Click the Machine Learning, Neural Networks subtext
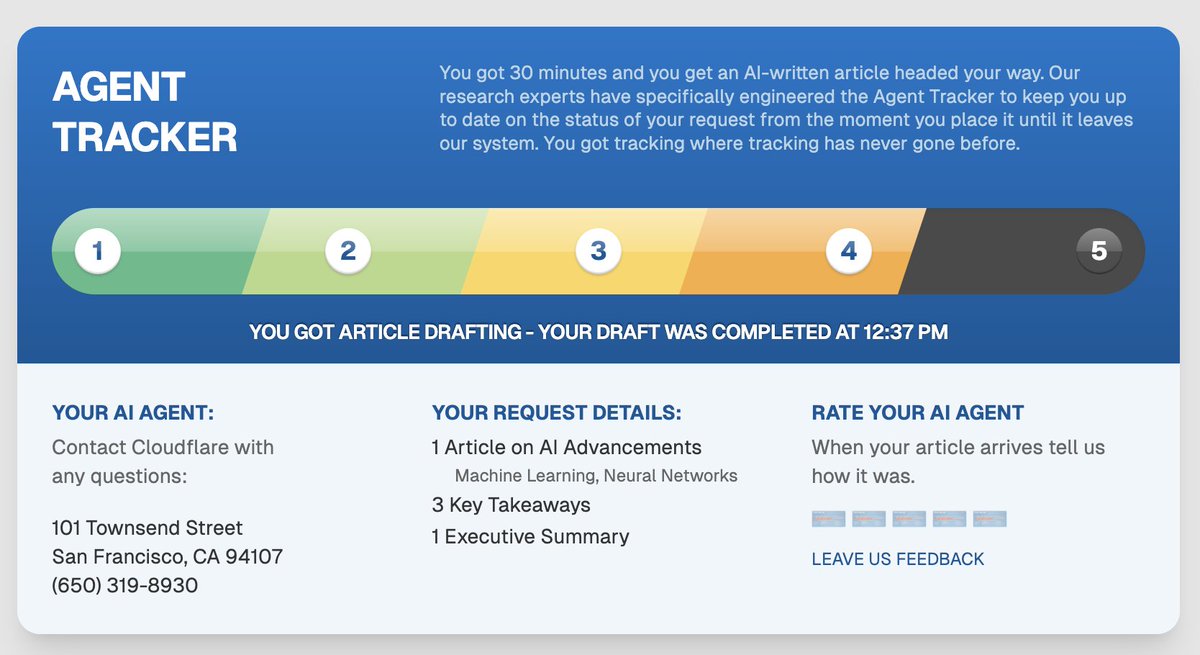 [596, 476]
